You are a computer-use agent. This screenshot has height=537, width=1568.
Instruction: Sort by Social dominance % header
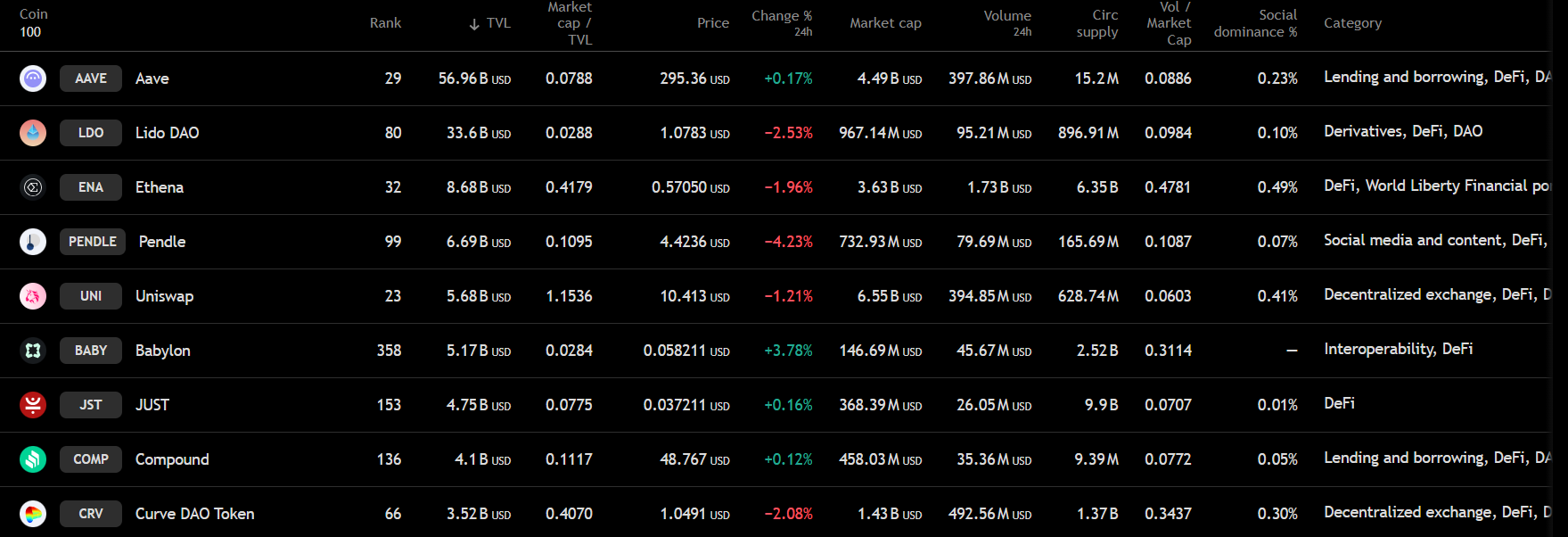tap(1255, 23)
